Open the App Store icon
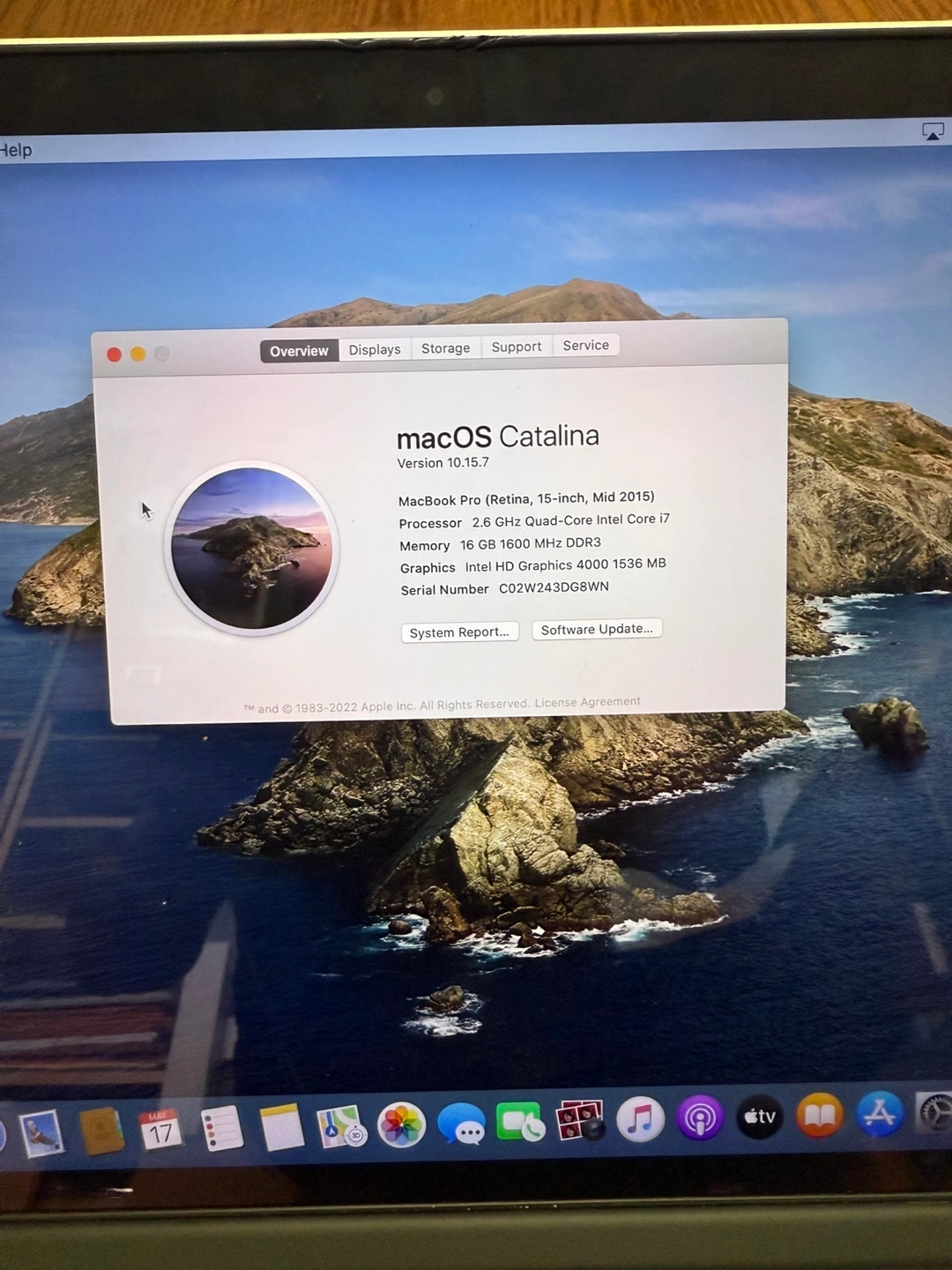952x1270 pixels. (880, 1114)
